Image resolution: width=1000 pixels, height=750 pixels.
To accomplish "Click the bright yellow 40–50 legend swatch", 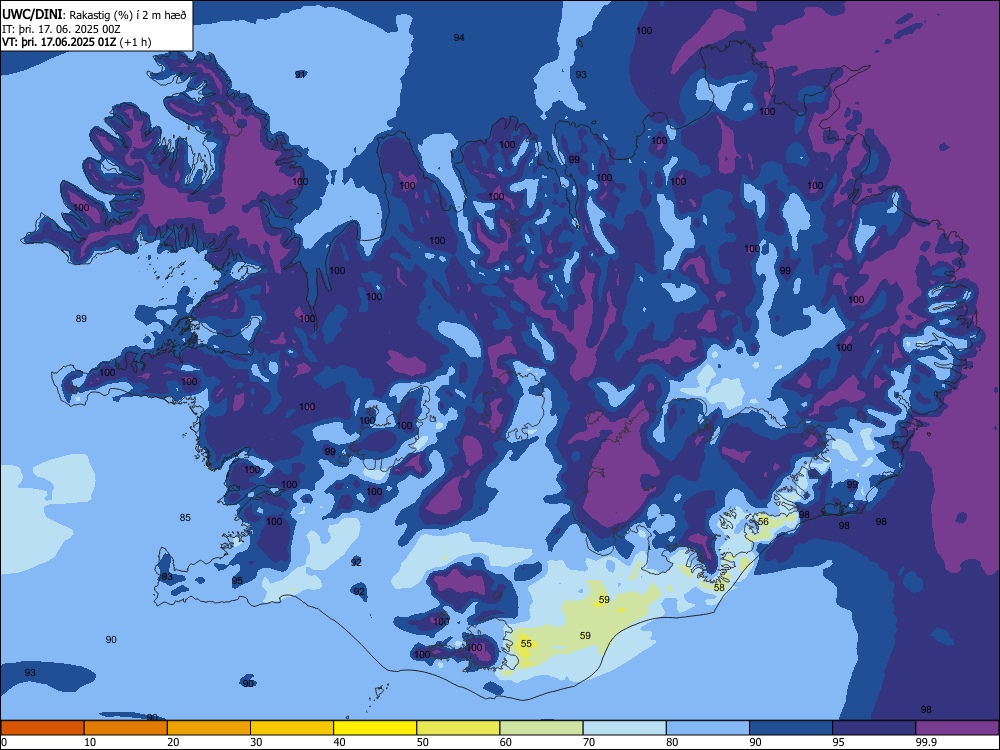I will click(375, 728).
